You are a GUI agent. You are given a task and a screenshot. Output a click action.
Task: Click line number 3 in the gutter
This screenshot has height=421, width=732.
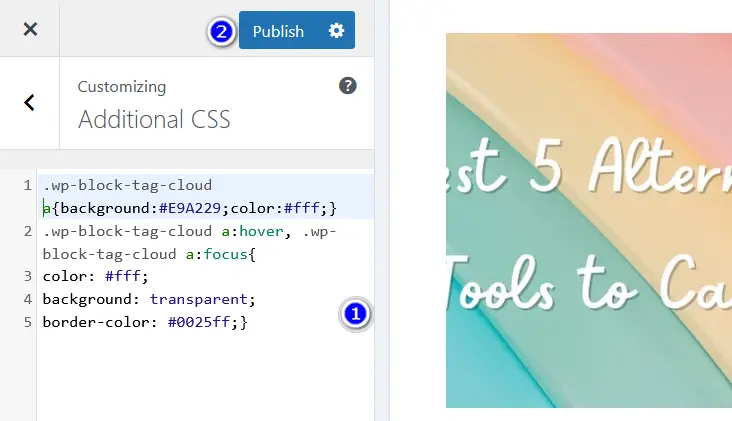(27, 277)
